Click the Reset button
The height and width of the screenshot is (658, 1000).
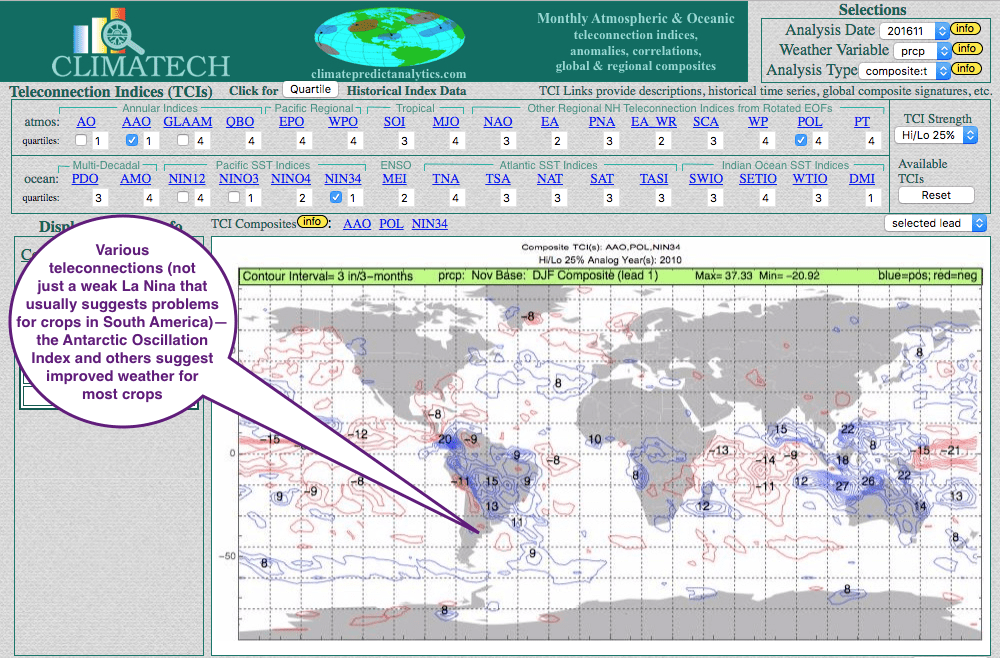click(936, 195)
